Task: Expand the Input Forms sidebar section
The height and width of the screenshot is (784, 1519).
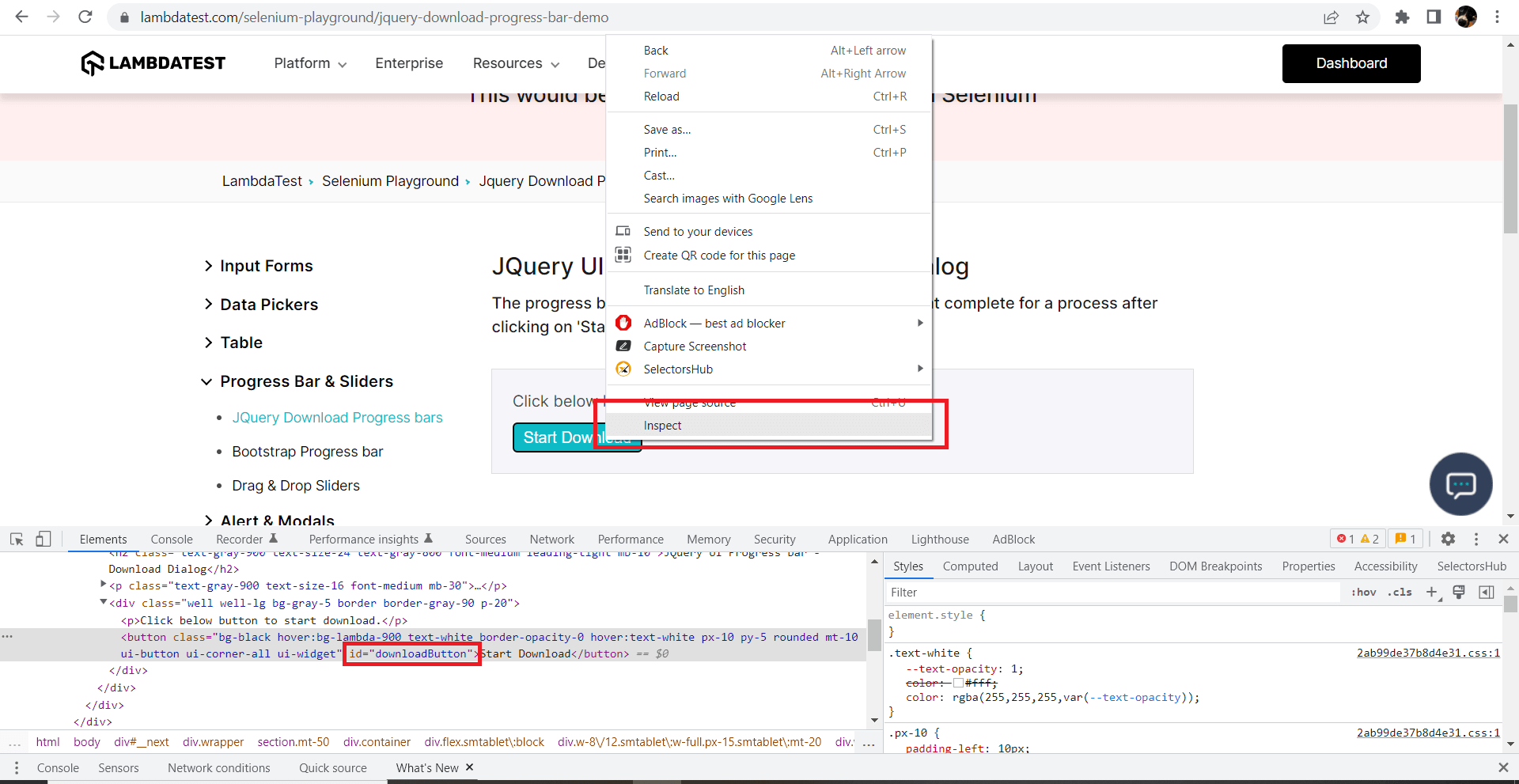Action: [x=266, y=266]
